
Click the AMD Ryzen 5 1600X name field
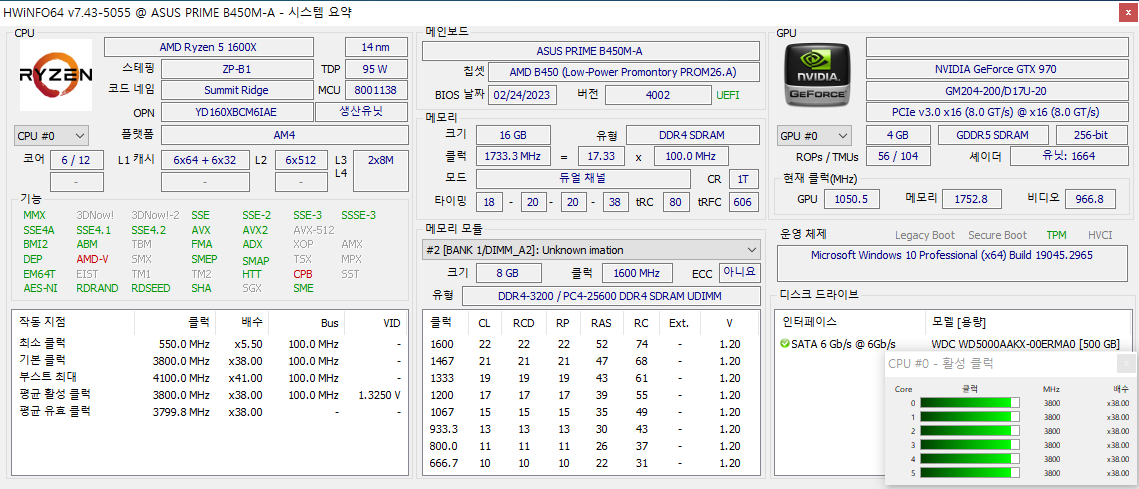pos(209,47)
